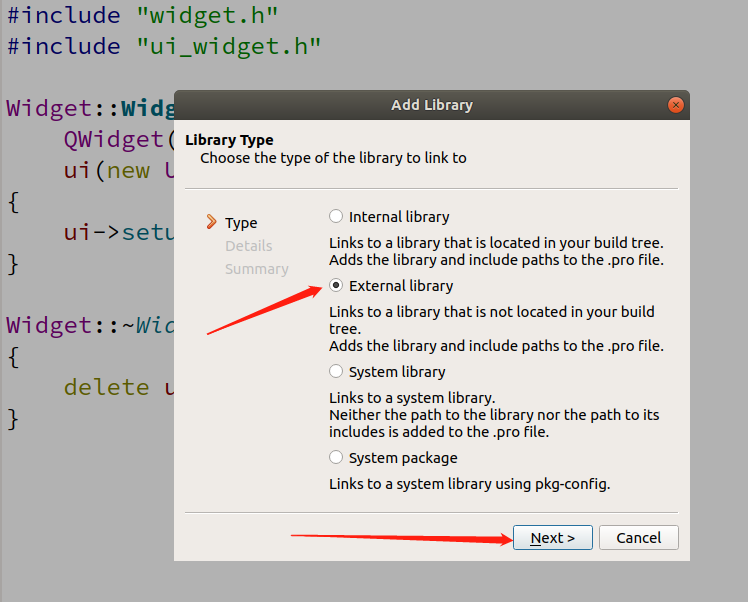This screenshot has width=748, height=602.
Task: Click the pkg-config description text
Action: (469, 484)
